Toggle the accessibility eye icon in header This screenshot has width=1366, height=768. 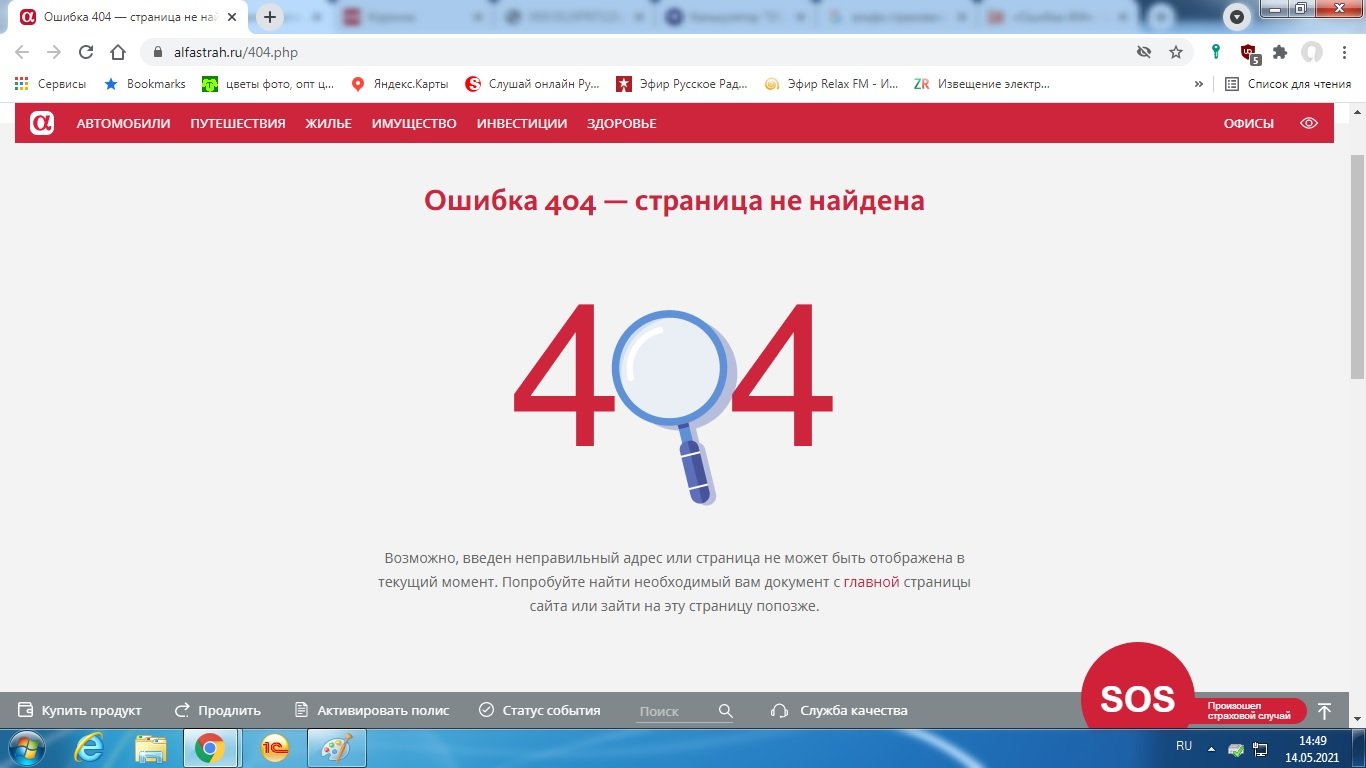pyautogui.click(x=1308, y=123)
